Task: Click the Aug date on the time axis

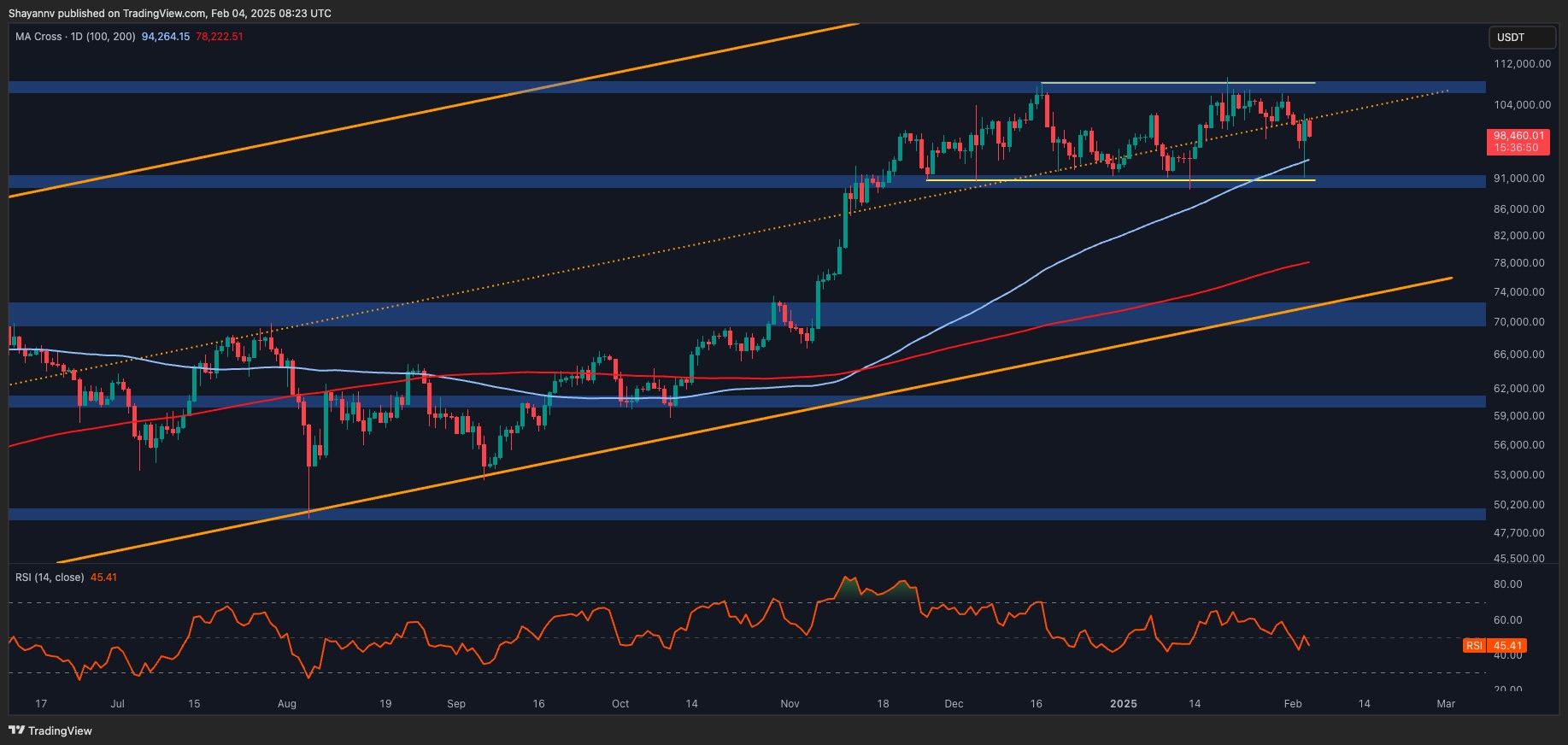Action: (x=287, y=704)
